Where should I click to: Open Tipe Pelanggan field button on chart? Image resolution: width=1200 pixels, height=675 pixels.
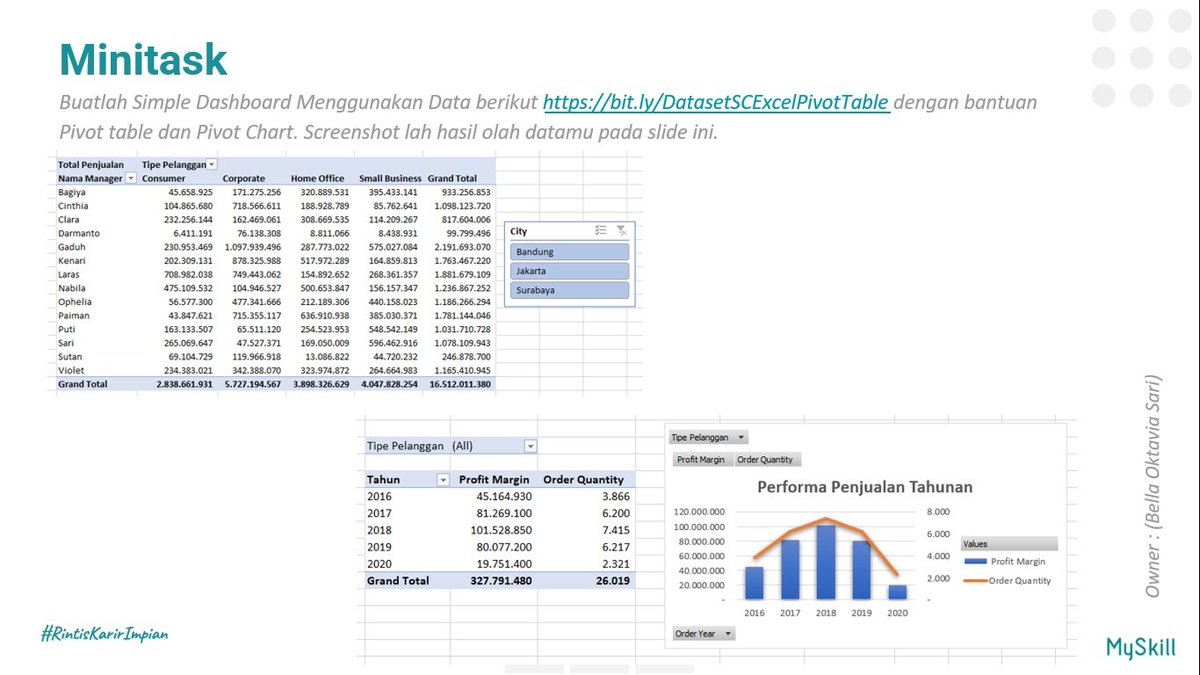click(x=709, y=437)
